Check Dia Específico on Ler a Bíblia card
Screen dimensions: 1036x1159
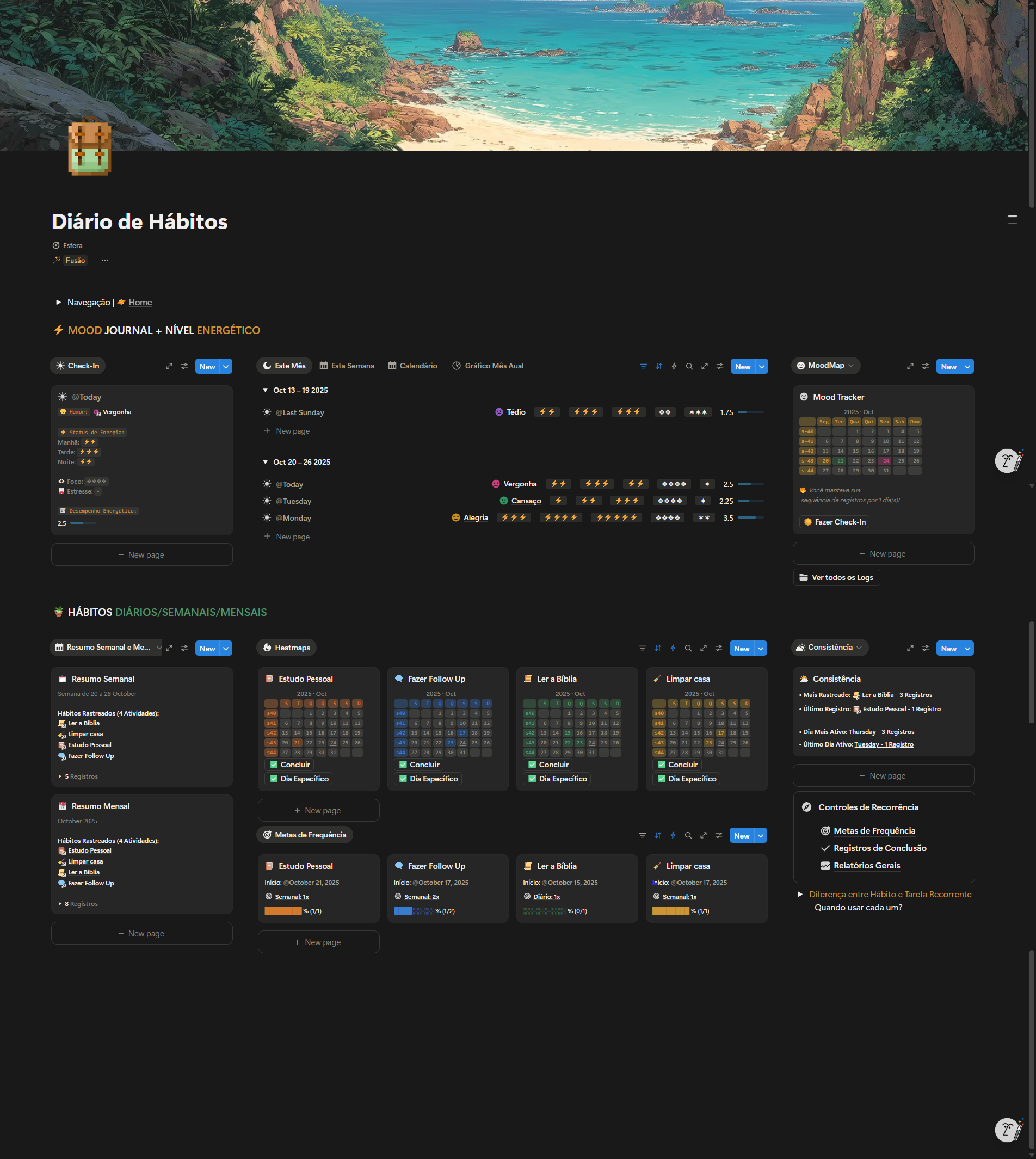[x=532, y=779]
